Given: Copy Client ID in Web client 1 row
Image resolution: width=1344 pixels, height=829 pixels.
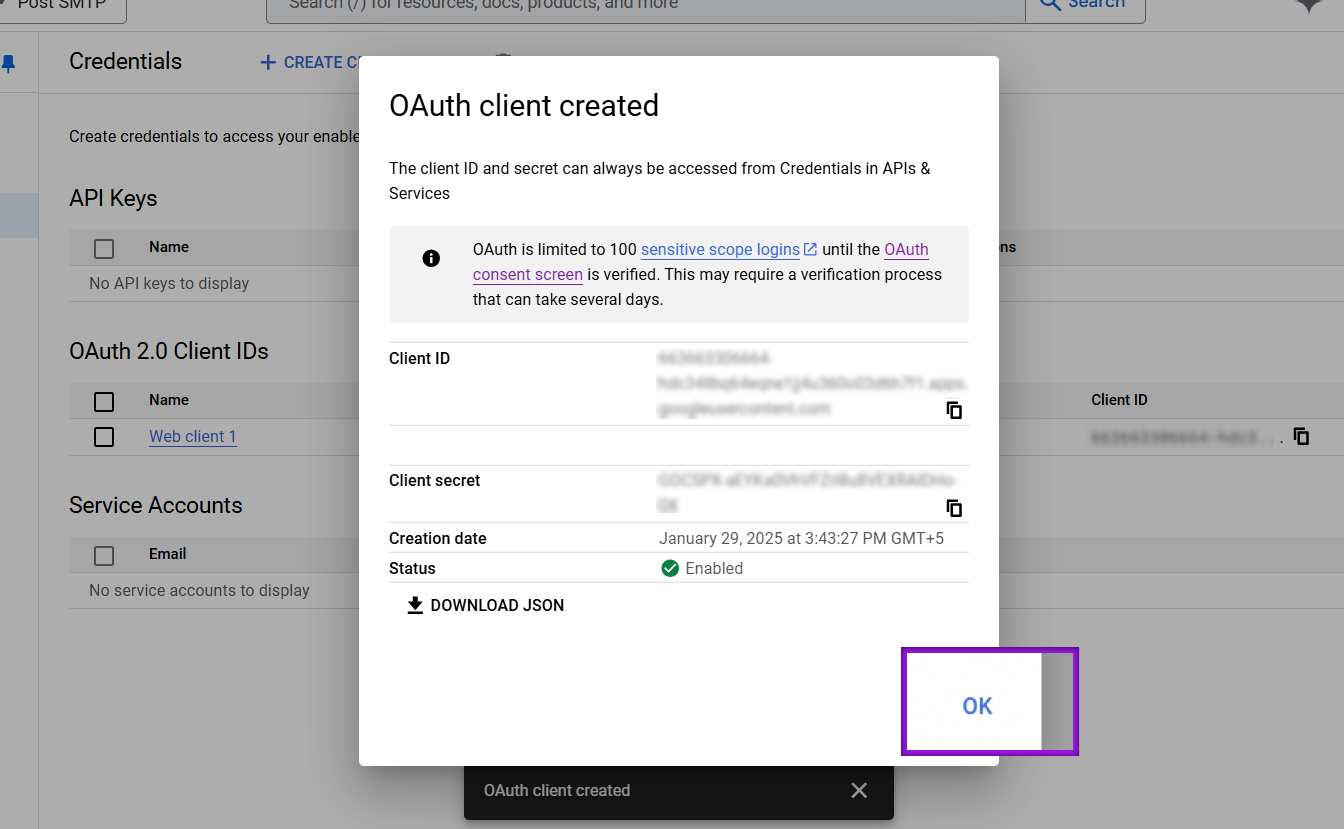Looking at the screenshot, I should click(x=1301, y=436).
